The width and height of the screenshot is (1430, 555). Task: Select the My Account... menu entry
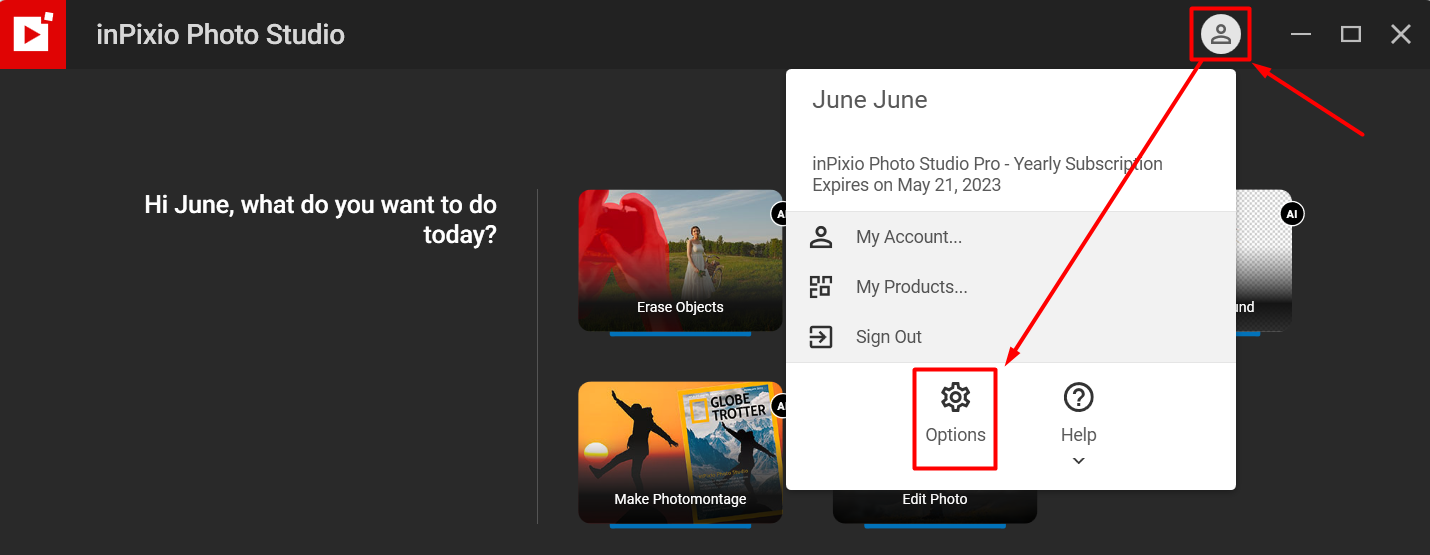[908, 237]
